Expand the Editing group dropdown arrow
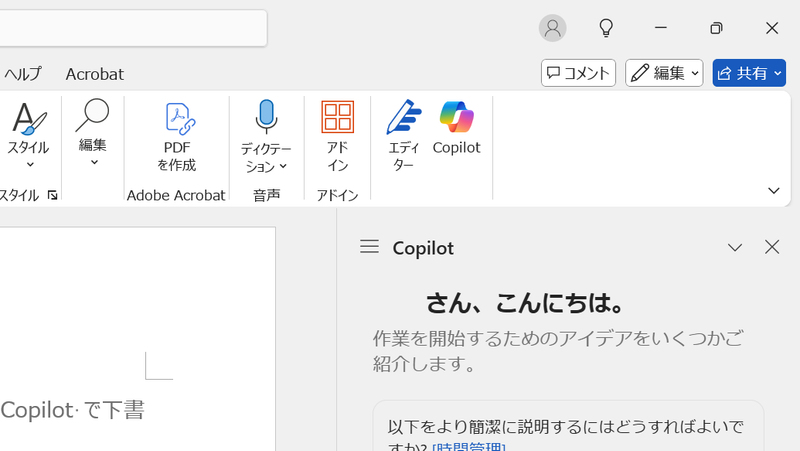The height and width of the screenshot is (451, 800). coord(94,162)
